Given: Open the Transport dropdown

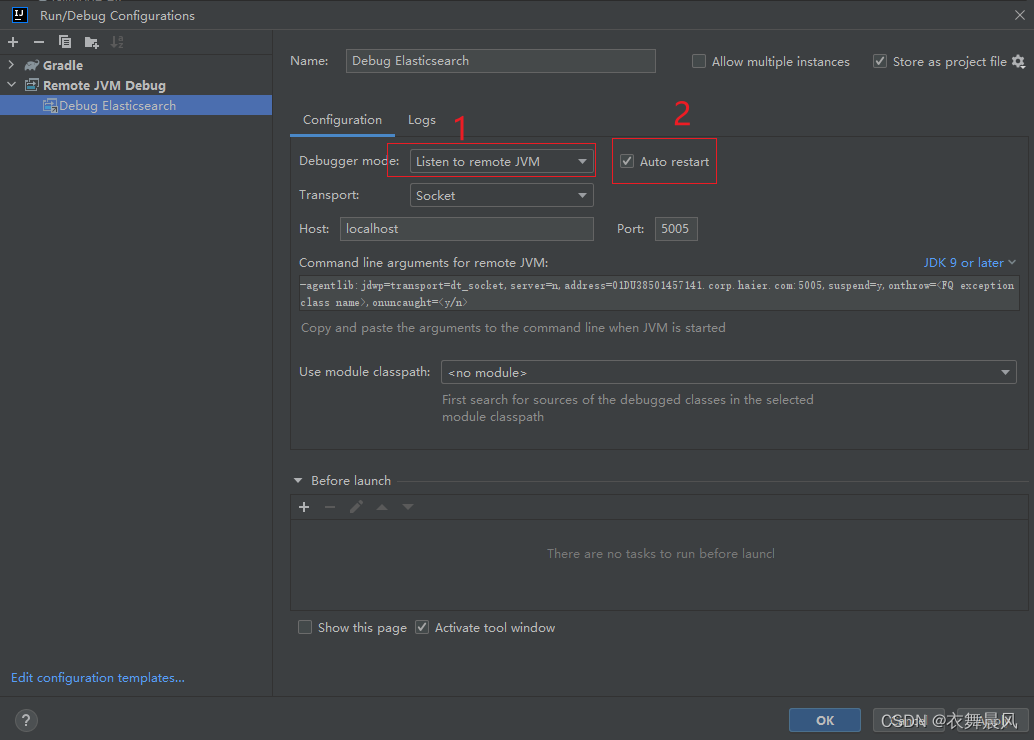Looking at the screenshot, I should pos(502,196).
